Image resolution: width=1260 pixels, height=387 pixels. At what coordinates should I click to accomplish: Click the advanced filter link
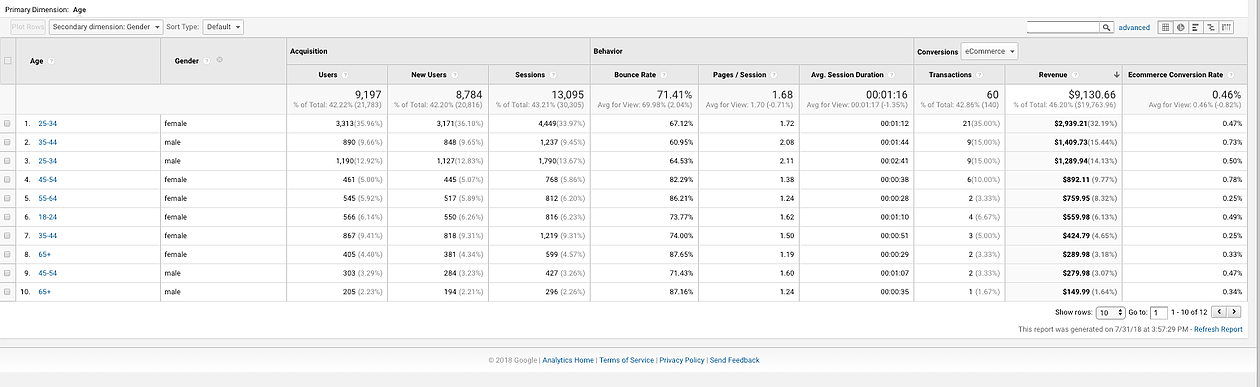1134,27
